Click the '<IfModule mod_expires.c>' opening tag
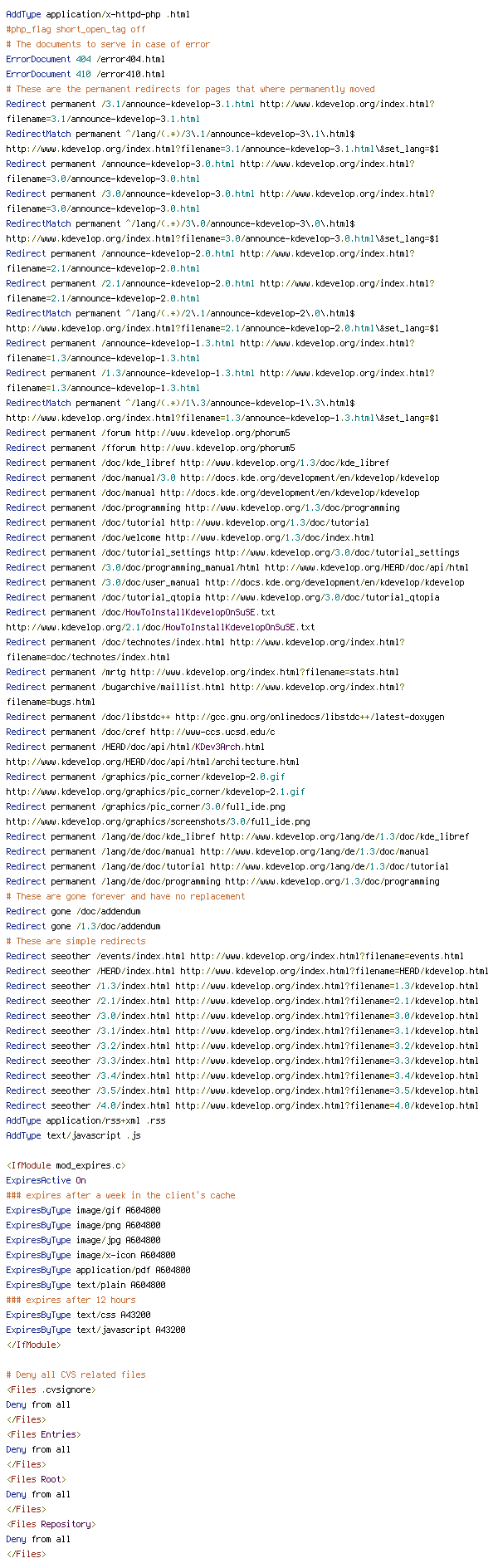The height and width of the screenshot is (1568, 498). tap(66, 1165)
